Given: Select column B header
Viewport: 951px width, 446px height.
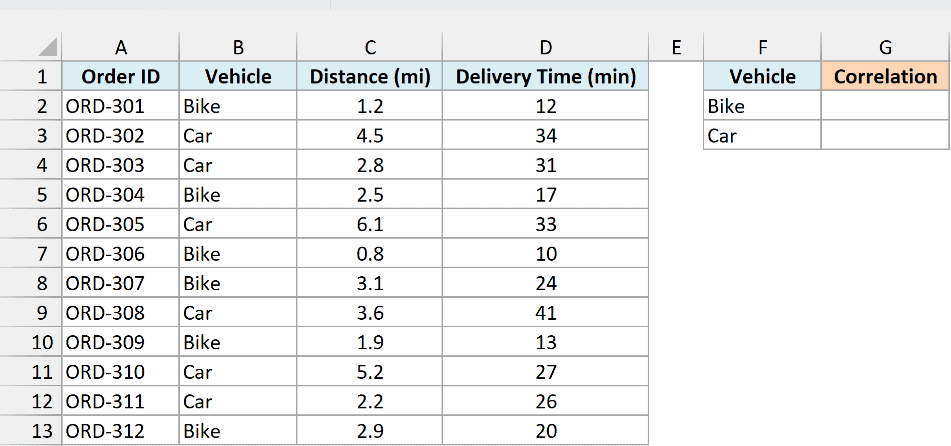Looking at the screenshot, I should (238, 47).
